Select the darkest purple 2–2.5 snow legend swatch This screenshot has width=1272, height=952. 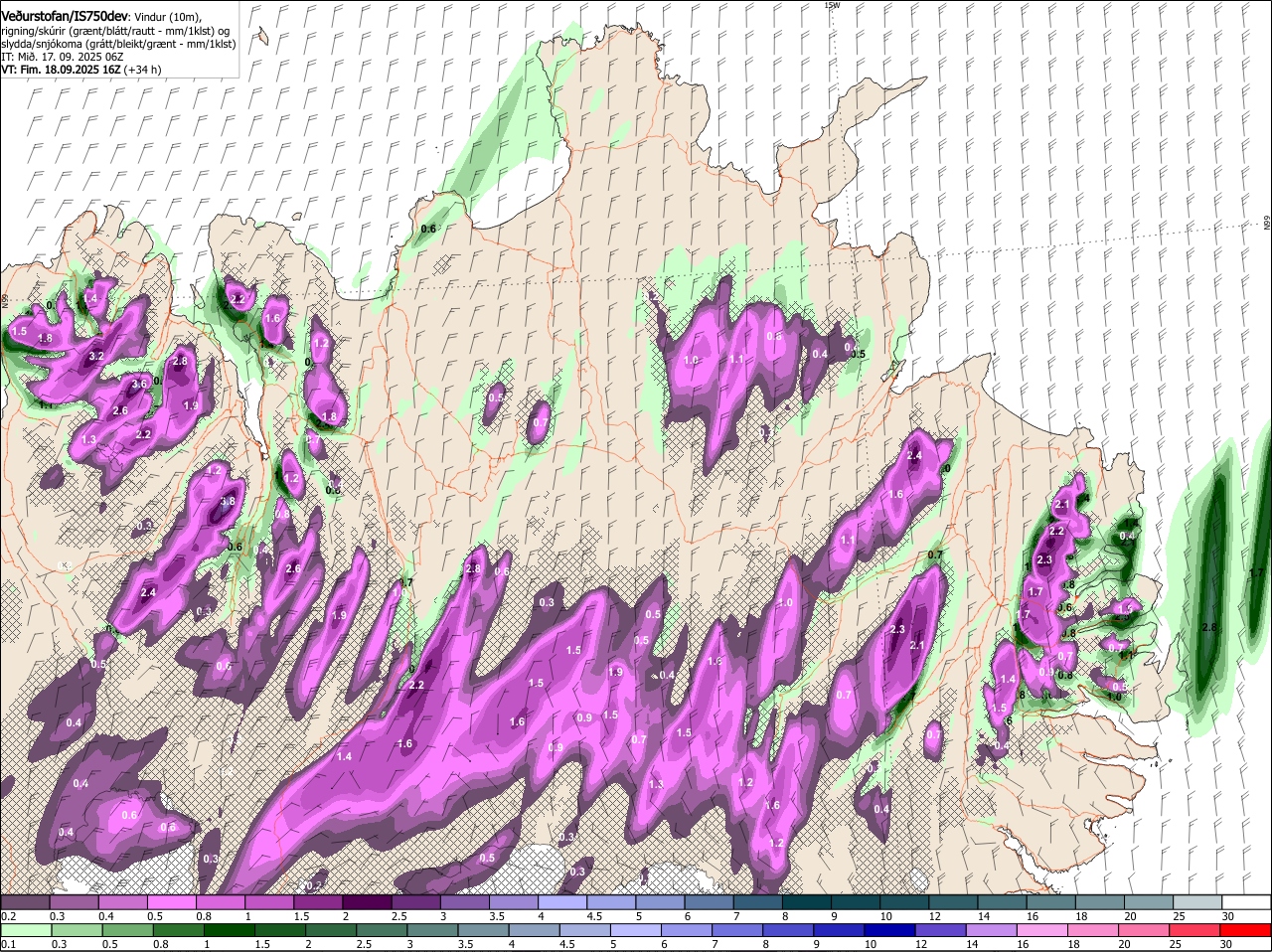click(367, 901)
